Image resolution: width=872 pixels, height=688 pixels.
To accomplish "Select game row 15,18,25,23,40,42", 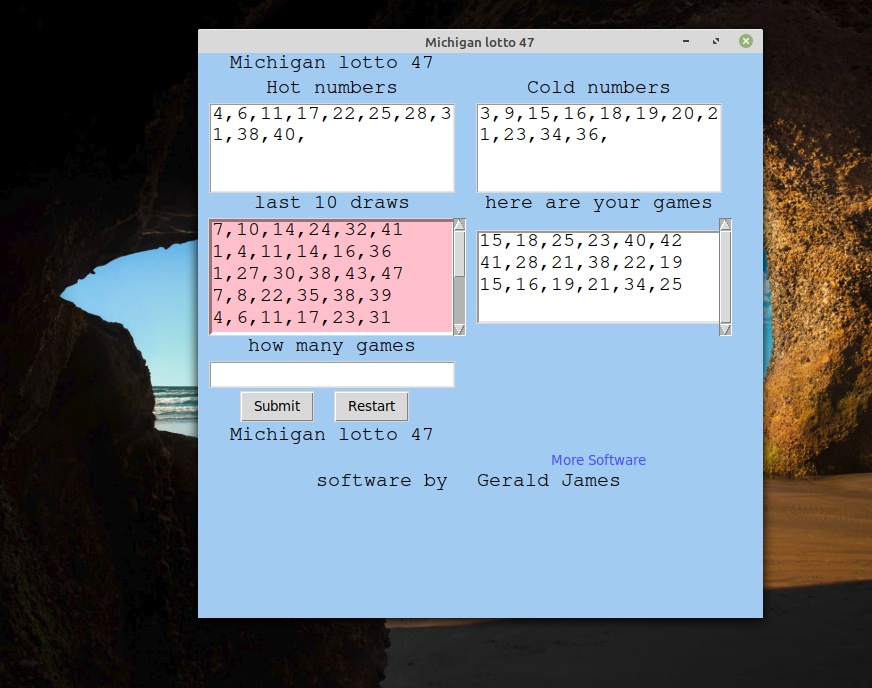I will coord(581,240).
